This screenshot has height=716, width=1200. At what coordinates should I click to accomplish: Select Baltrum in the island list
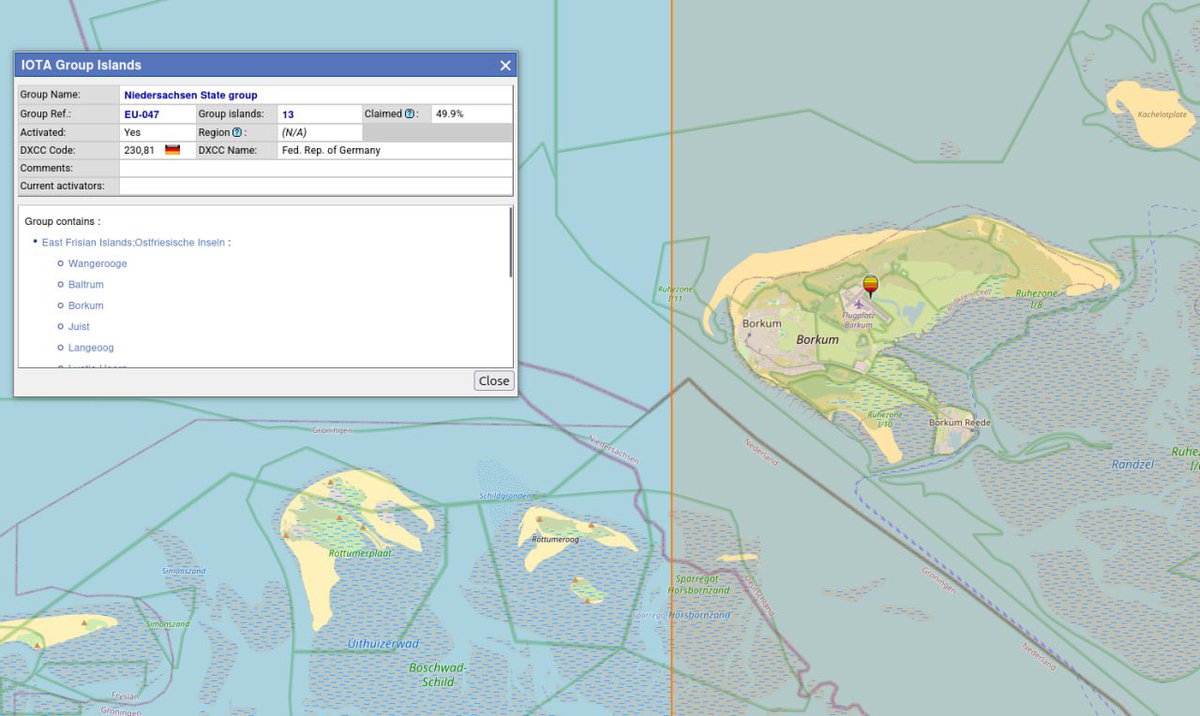tap(86, 285)
